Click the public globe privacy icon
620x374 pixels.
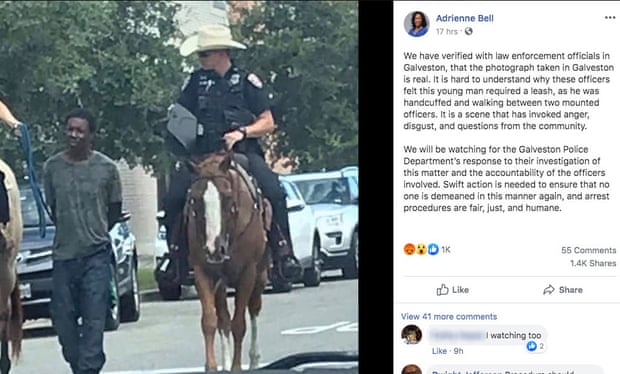[469, 32]
